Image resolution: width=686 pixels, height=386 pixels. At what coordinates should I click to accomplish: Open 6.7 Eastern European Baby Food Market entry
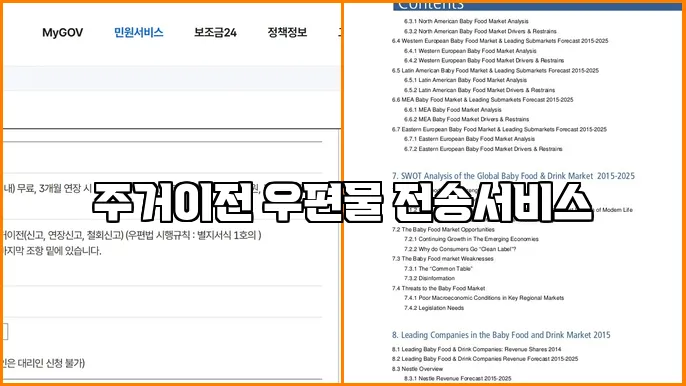click(x=499, y=129)
